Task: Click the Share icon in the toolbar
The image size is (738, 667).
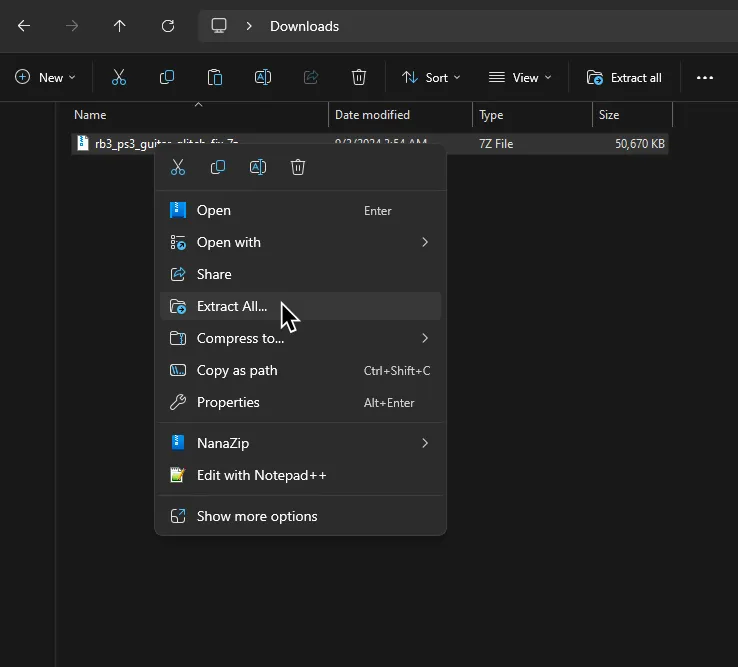Action: pyautogui.click(x=310, y=77)
